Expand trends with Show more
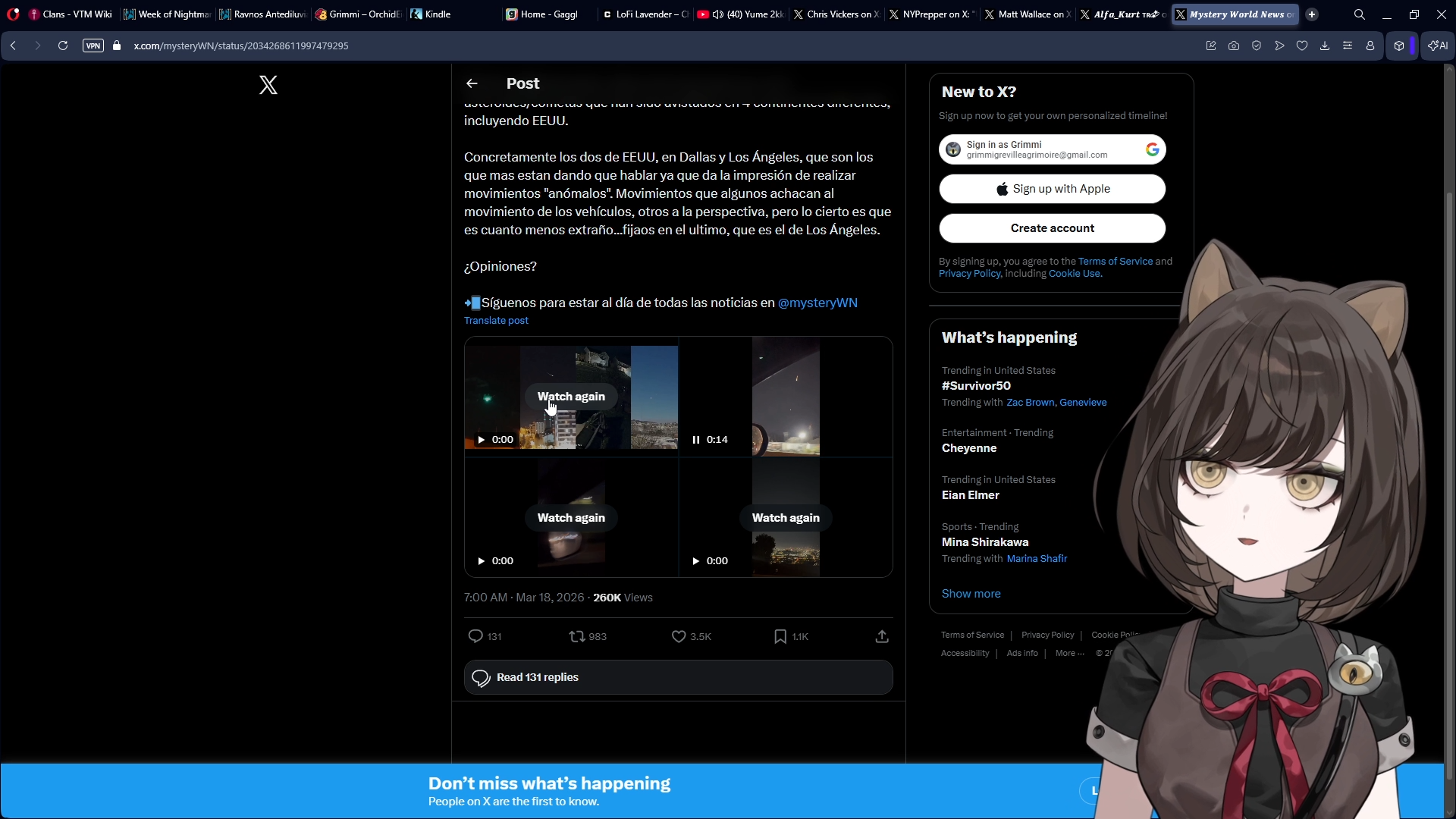 pos(971,594)
